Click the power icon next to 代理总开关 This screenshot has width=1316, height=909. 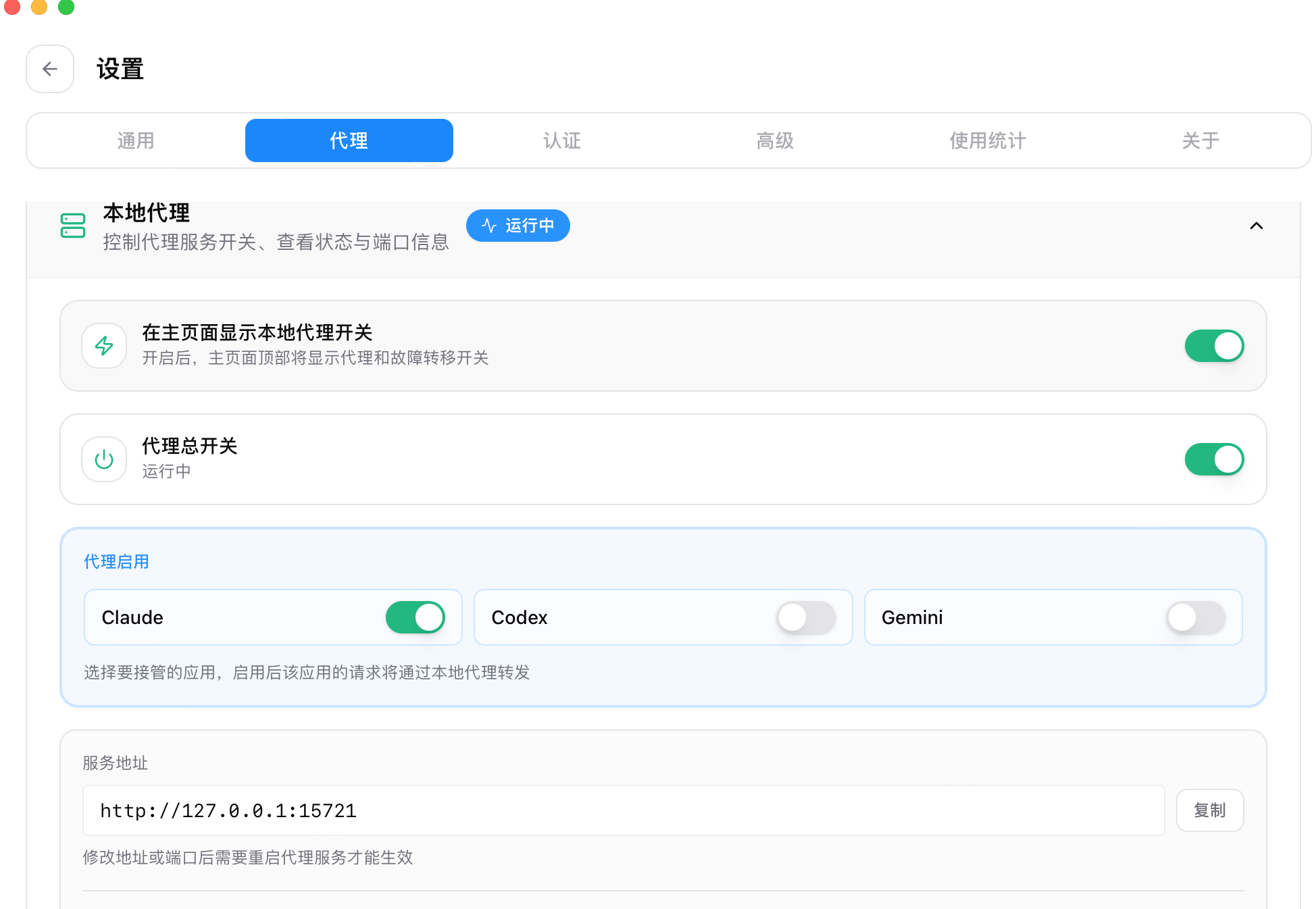point(104,459)
